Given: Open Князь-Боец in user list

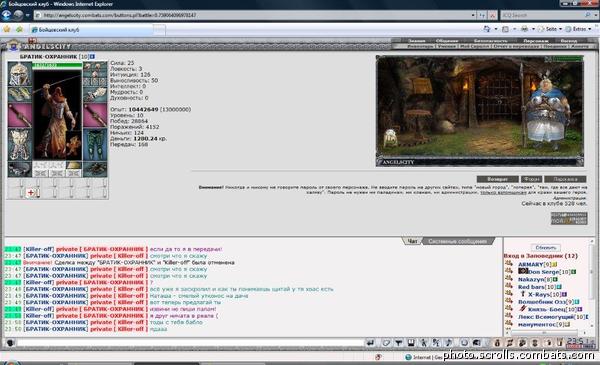Looking at the screenshot, I should click(546, 309).
